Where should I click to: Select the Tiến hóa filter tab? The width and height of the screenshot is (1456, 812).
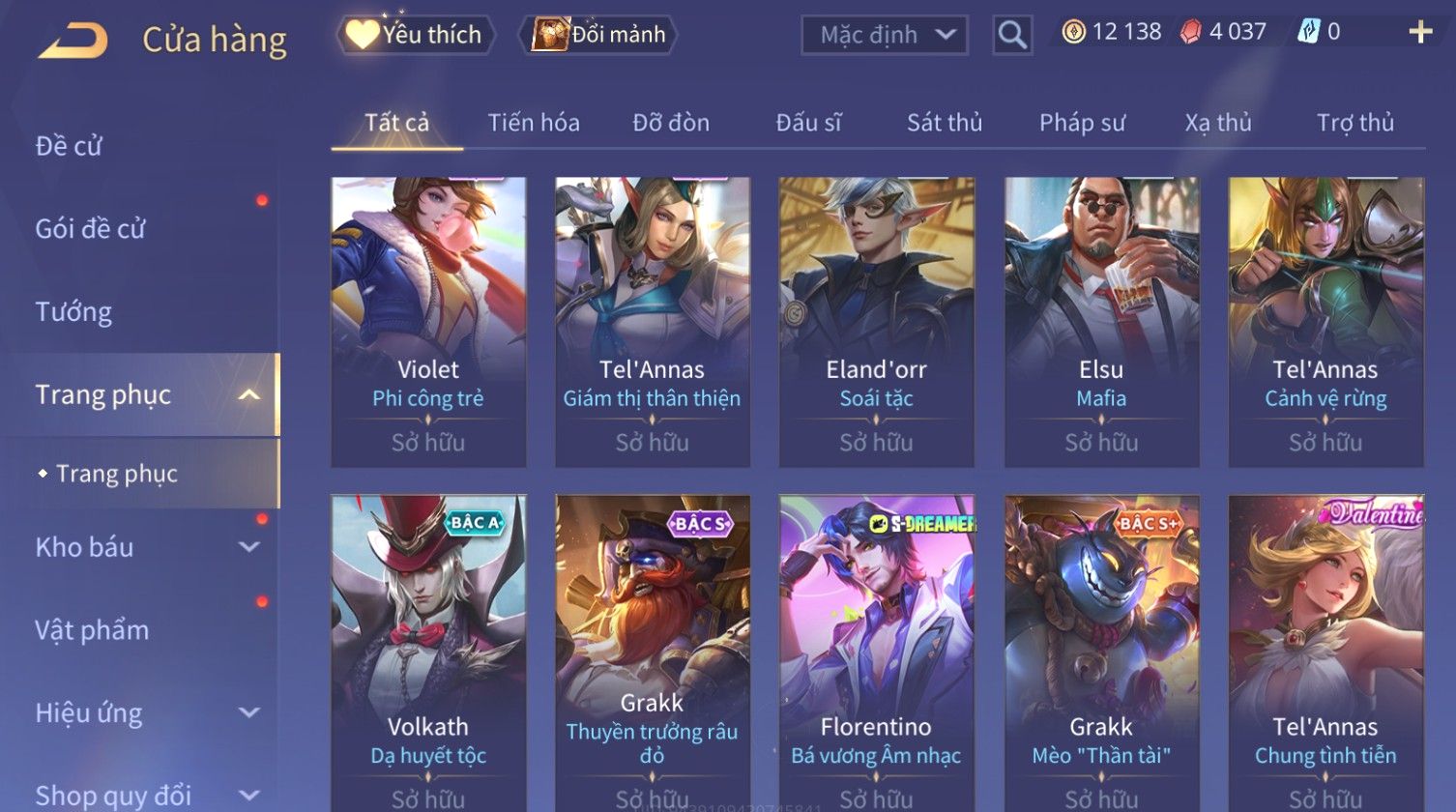point(534,123)
